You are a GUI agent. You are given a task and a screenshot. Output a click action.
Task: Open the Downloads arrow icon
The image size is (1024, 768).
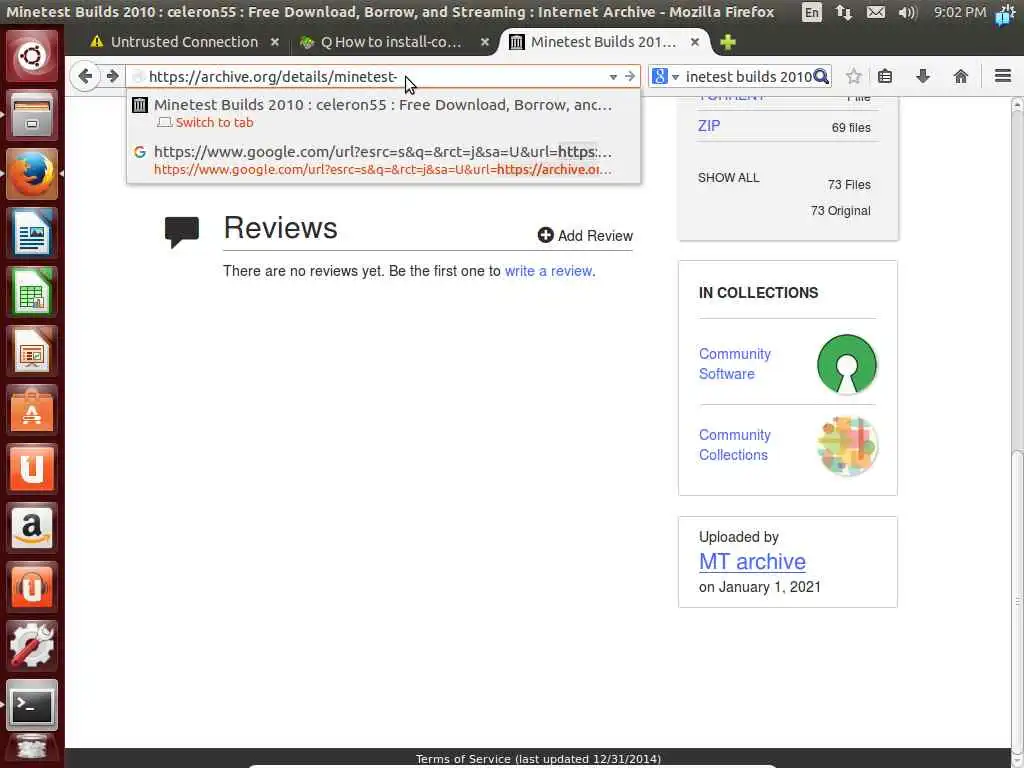pos(923,76)
